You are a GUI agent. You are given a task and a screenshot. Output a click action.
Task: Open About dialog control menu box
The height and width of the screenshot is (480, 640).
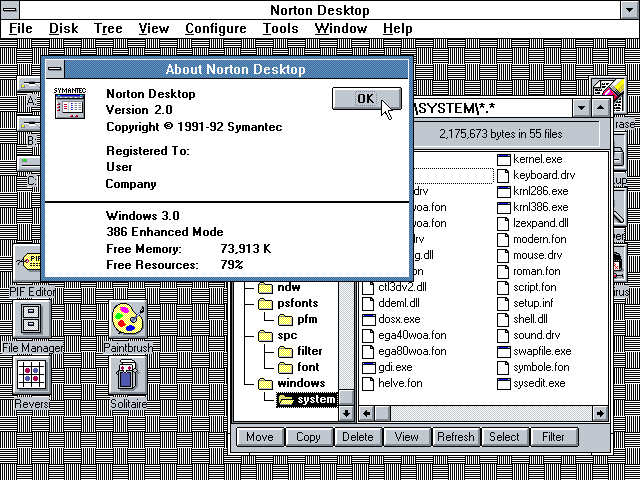[x=55, y=69]
